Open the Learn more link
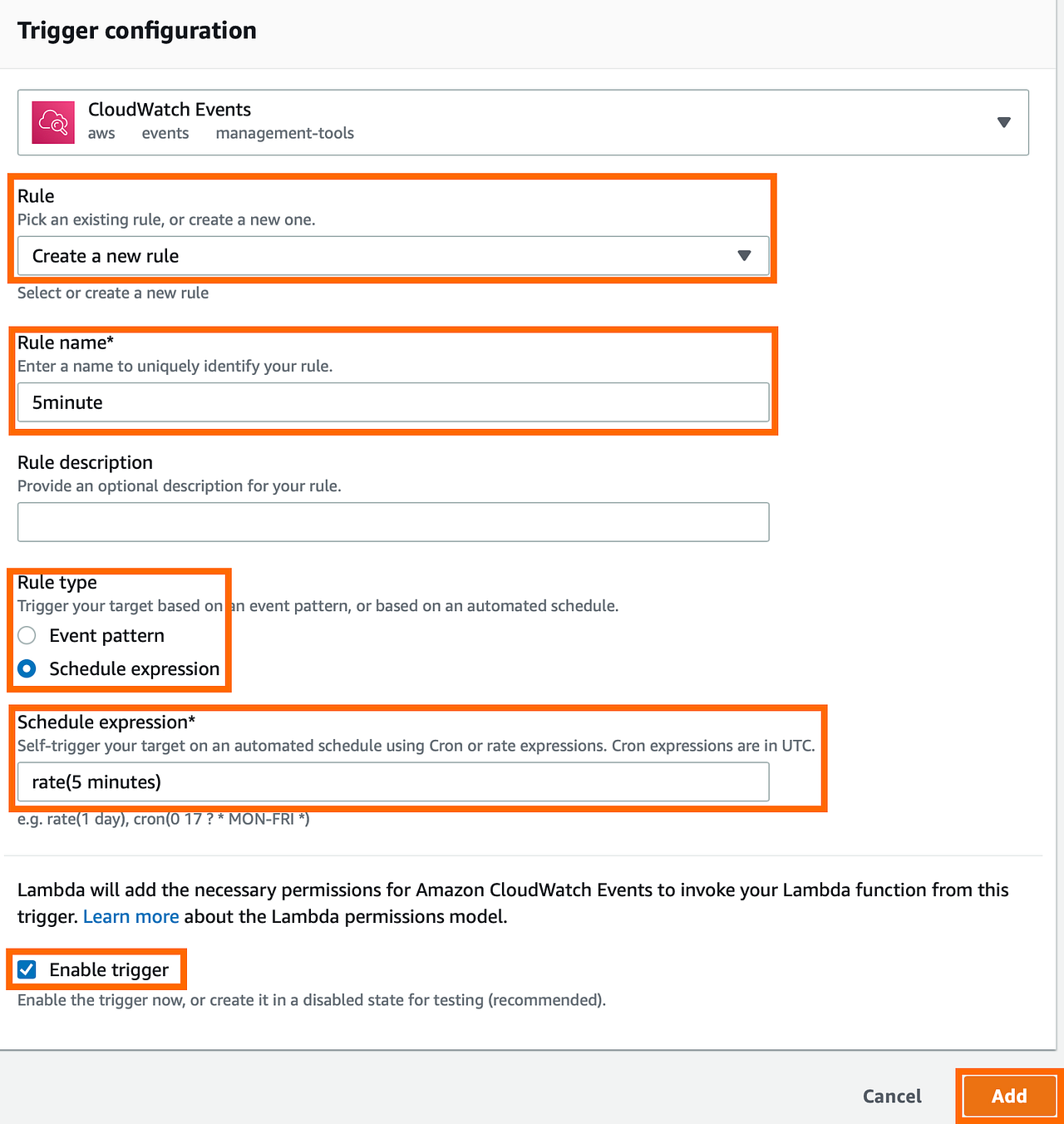This screenshot has height=1124, width=1064. pyautogui.click(x=131, y=916)
